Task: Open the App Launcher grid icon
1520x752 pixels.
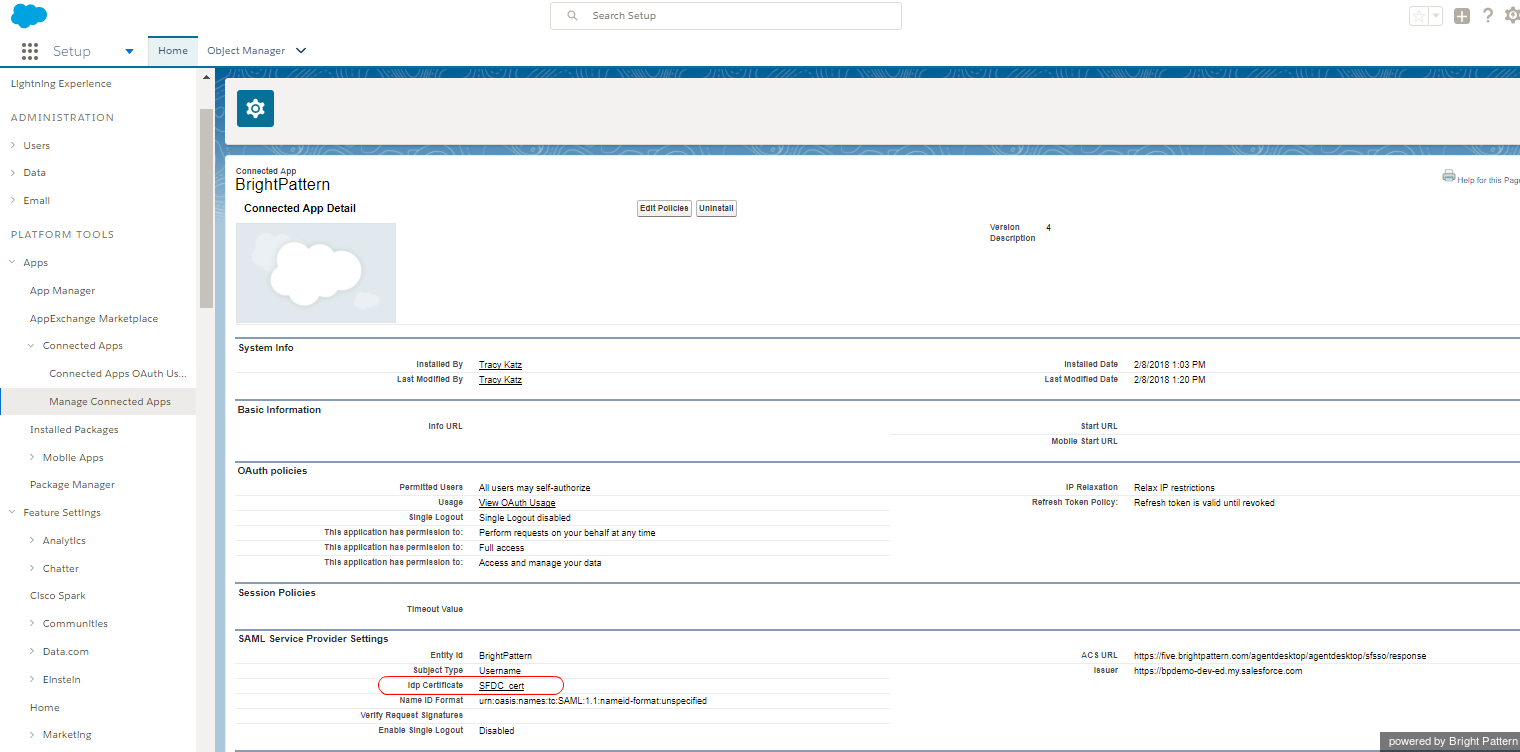Action: click(30, 51)
